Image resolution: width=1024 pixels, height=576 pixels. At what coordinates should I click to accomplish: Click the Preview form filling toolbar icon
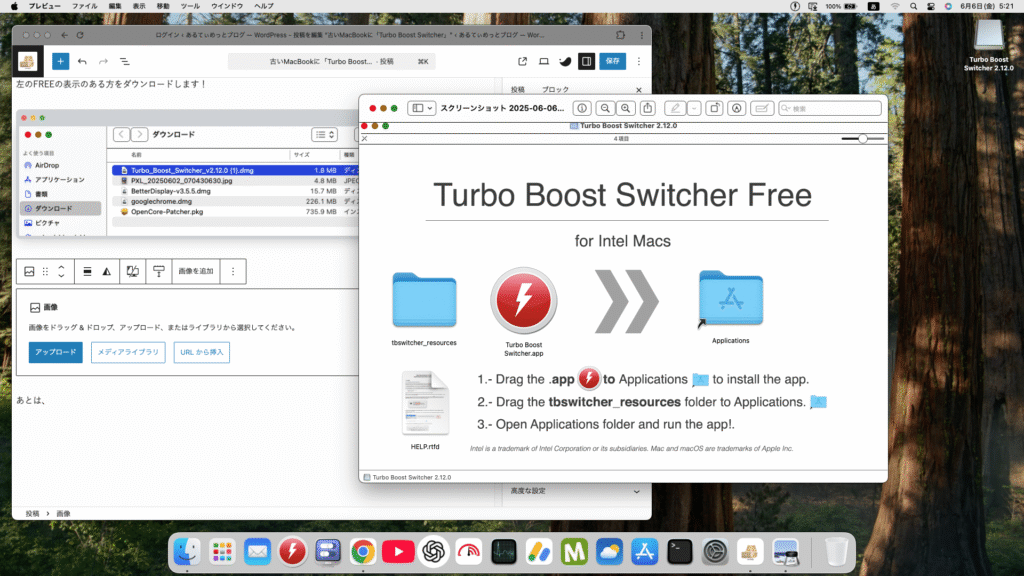761,108
